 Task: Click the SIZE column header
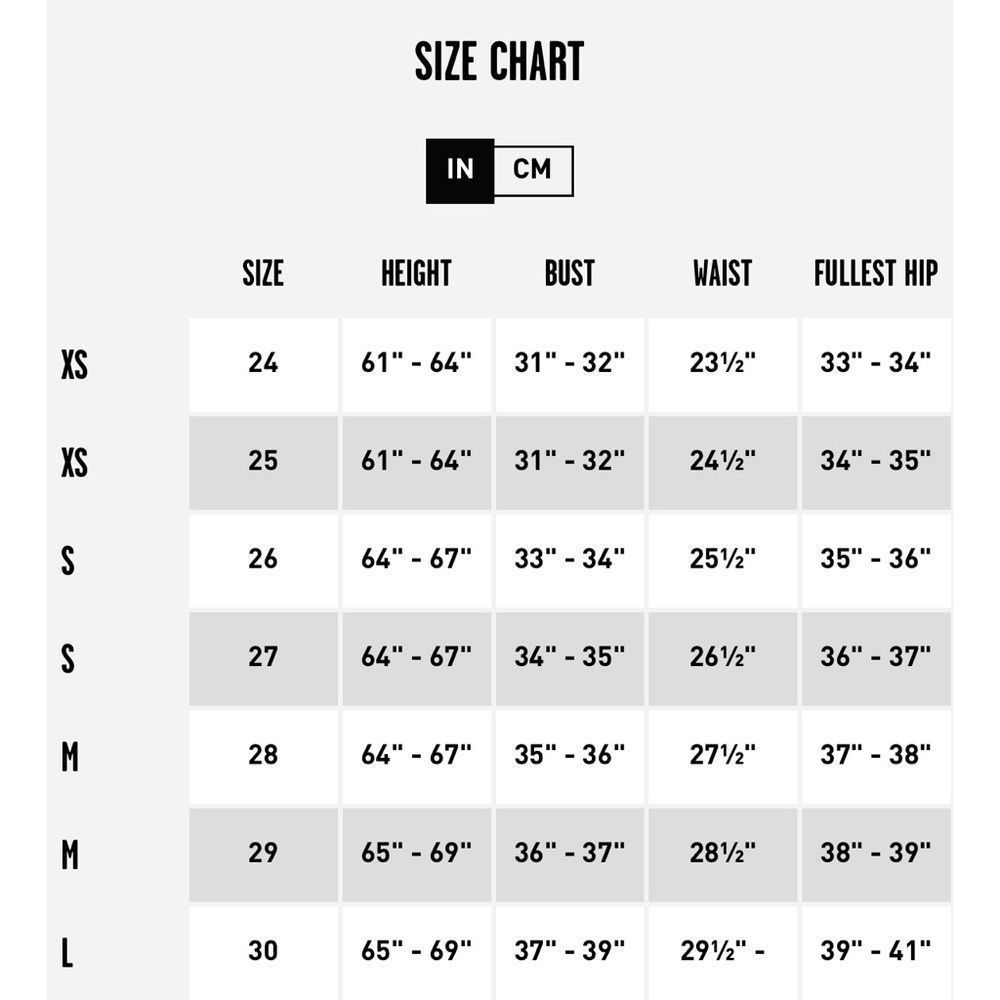click(x=263, y=273)
